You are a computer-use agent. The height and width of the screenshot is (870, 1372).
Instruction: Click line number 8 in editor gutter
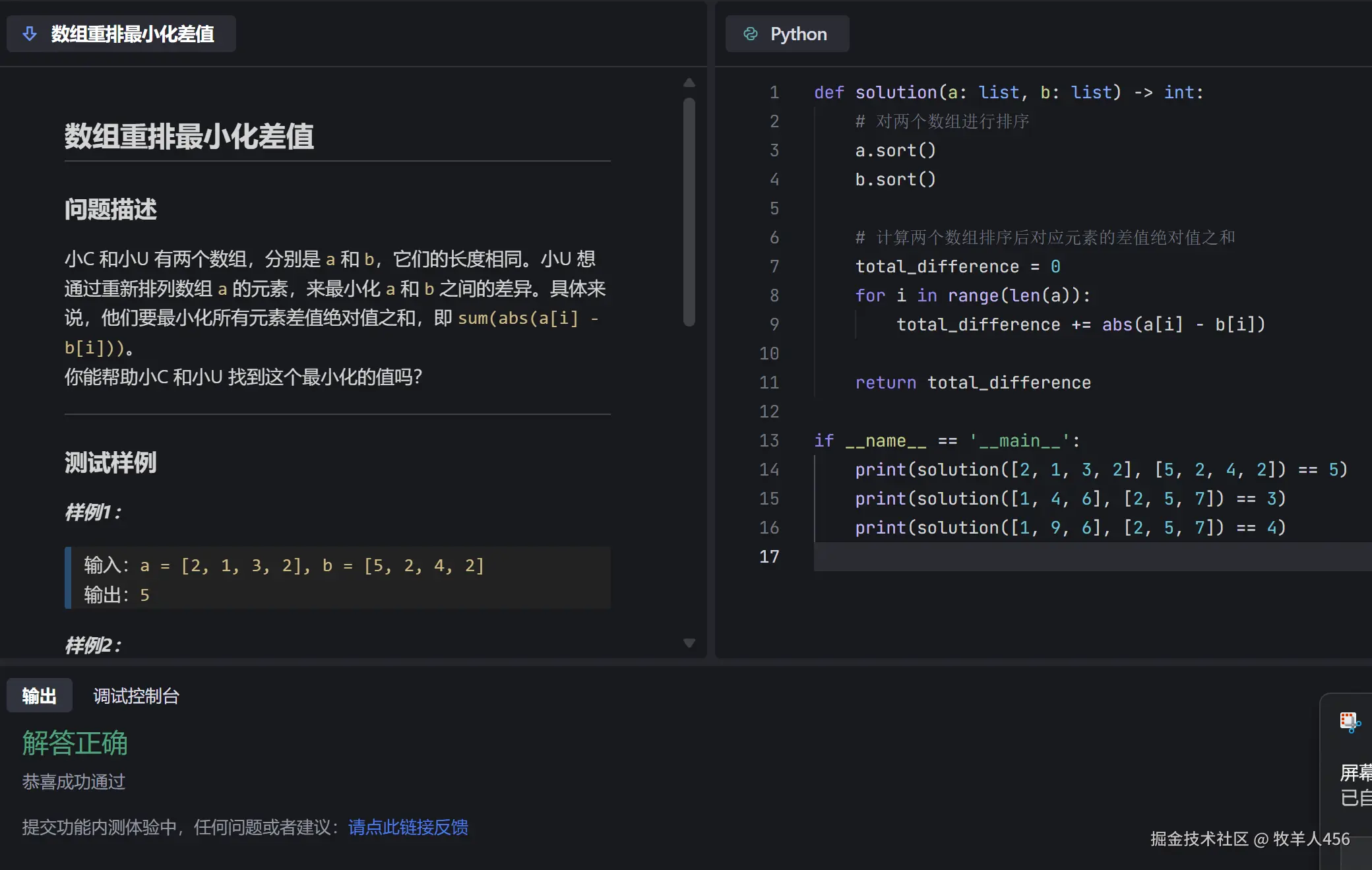pos(774,295)
